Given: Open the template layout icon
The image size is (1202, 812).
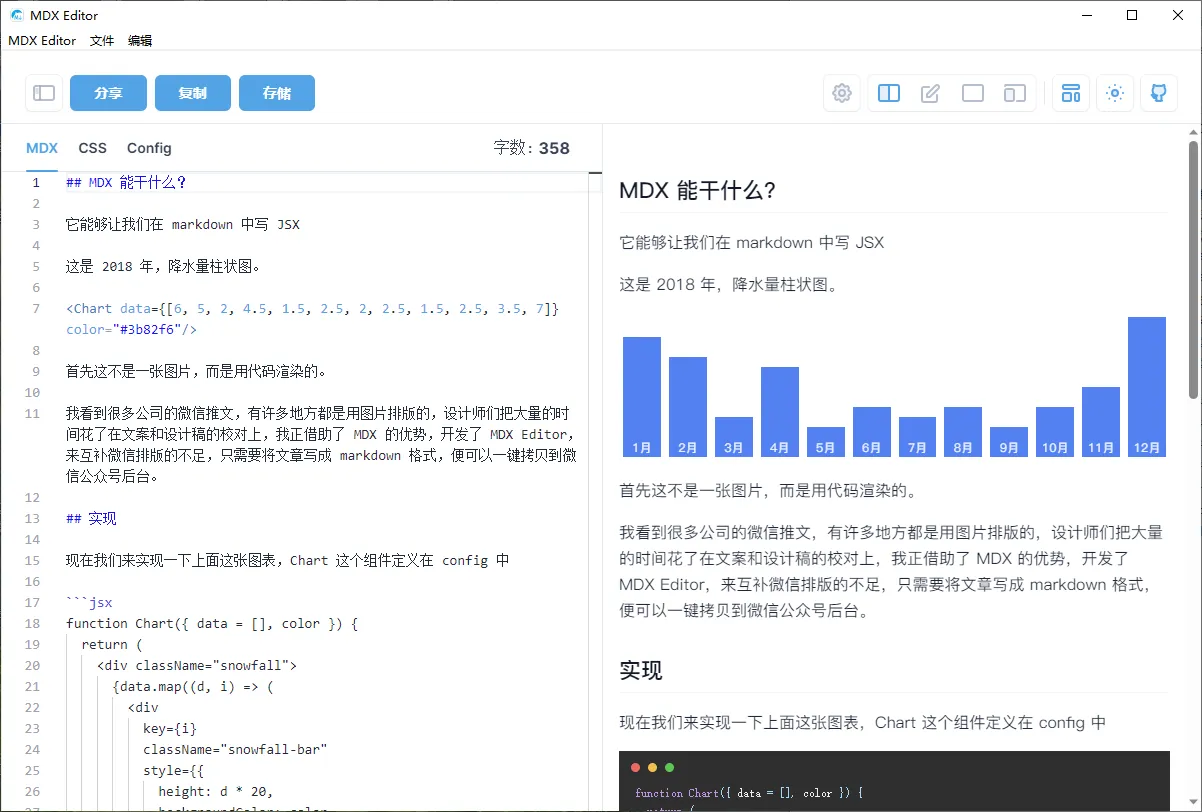Looking at the screenshot, I should pos(1071,93).
